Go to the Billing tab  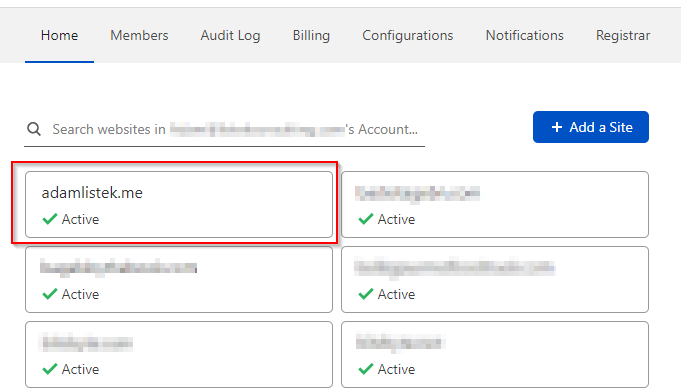click(311, 35)
